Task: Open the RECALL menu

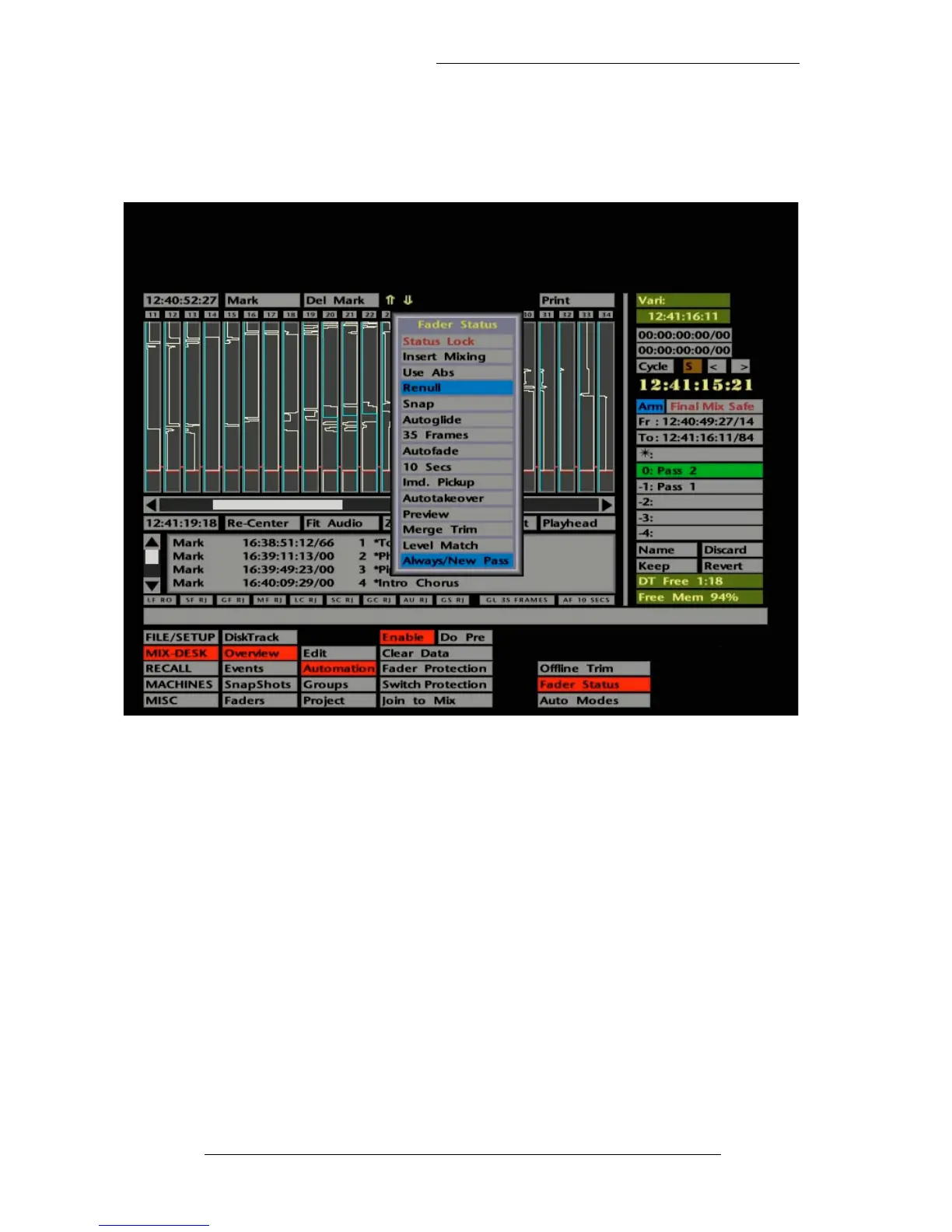Action: point(180,669)
